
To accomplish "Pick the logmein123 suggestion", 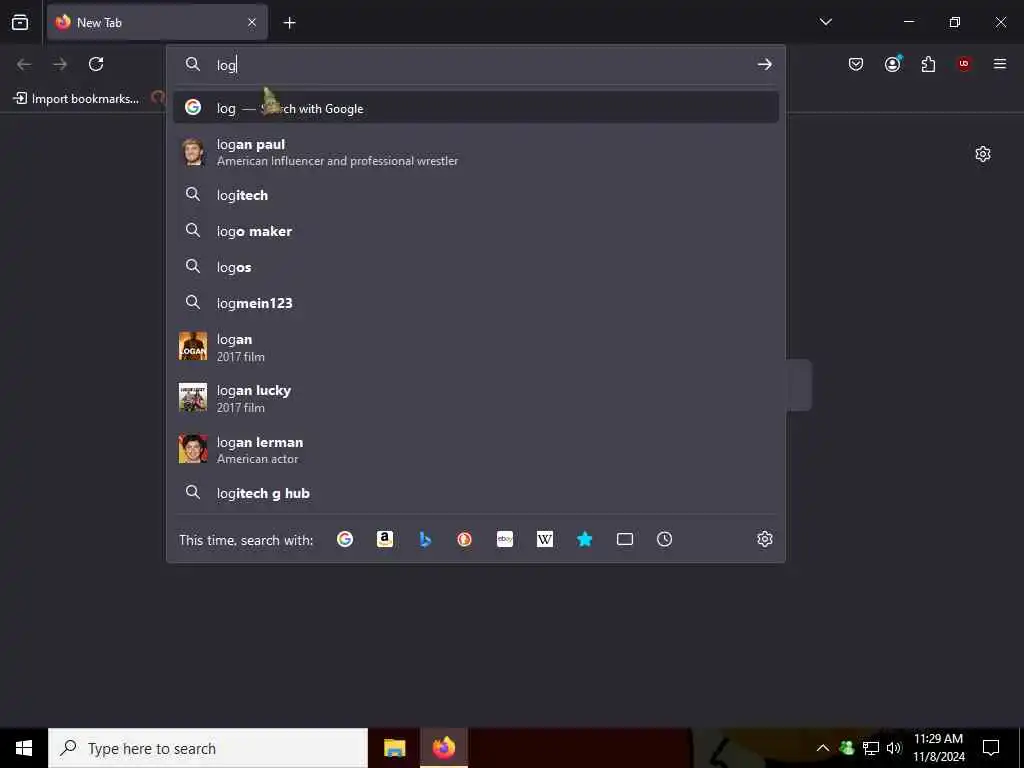I will [x=475, y=303].
